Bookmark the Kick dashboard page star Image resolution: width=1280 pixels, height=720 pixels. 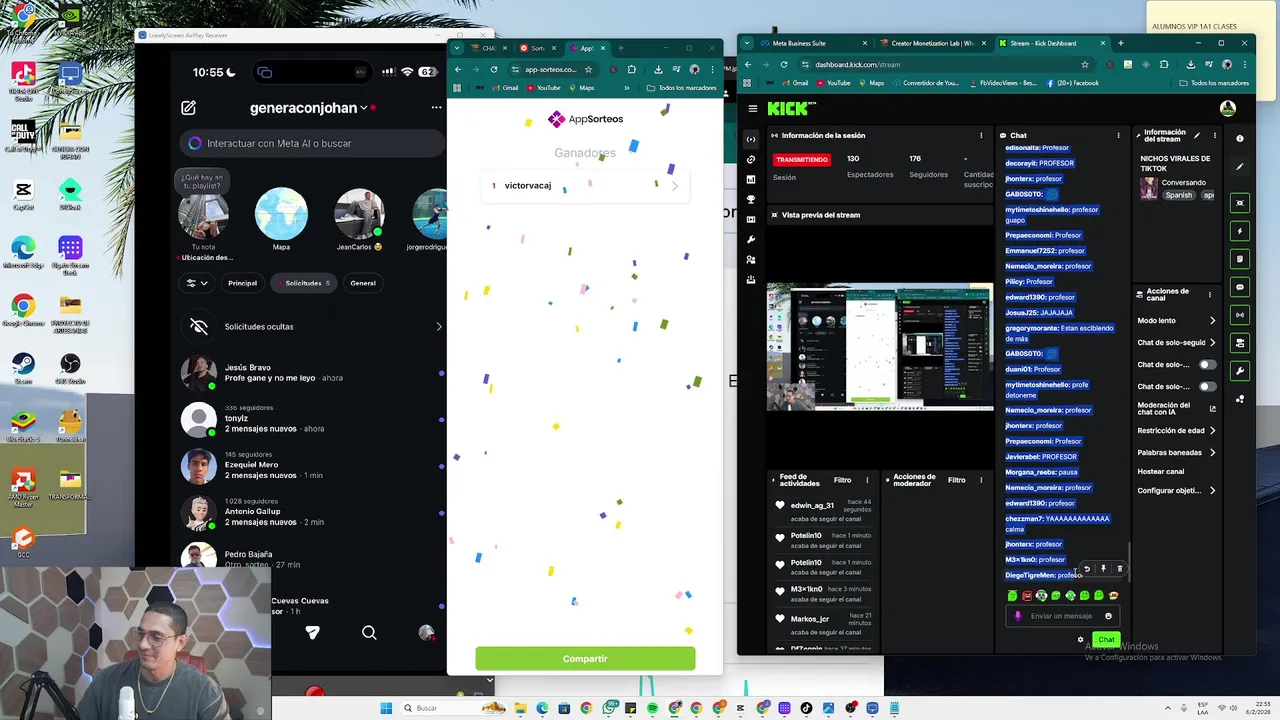point(1084,64)
